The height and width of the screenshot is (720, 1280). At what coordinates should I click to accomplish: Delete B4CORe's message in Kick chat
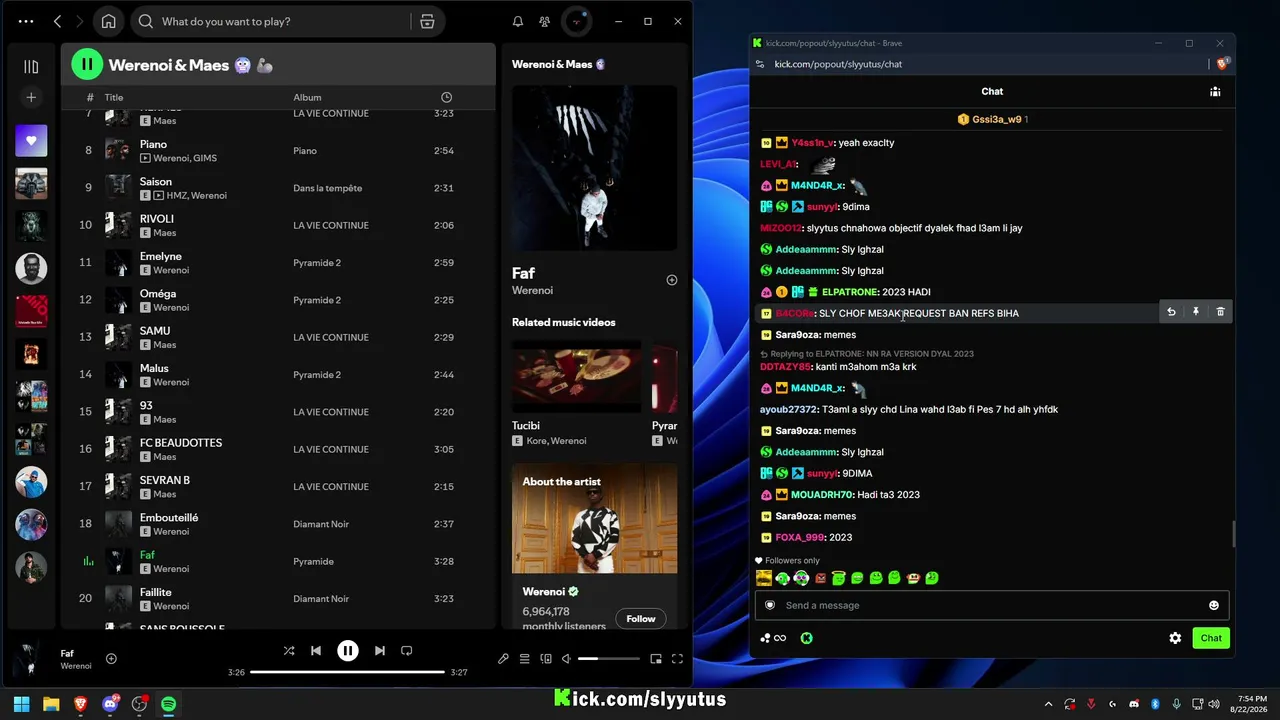tap(1220, 312)
